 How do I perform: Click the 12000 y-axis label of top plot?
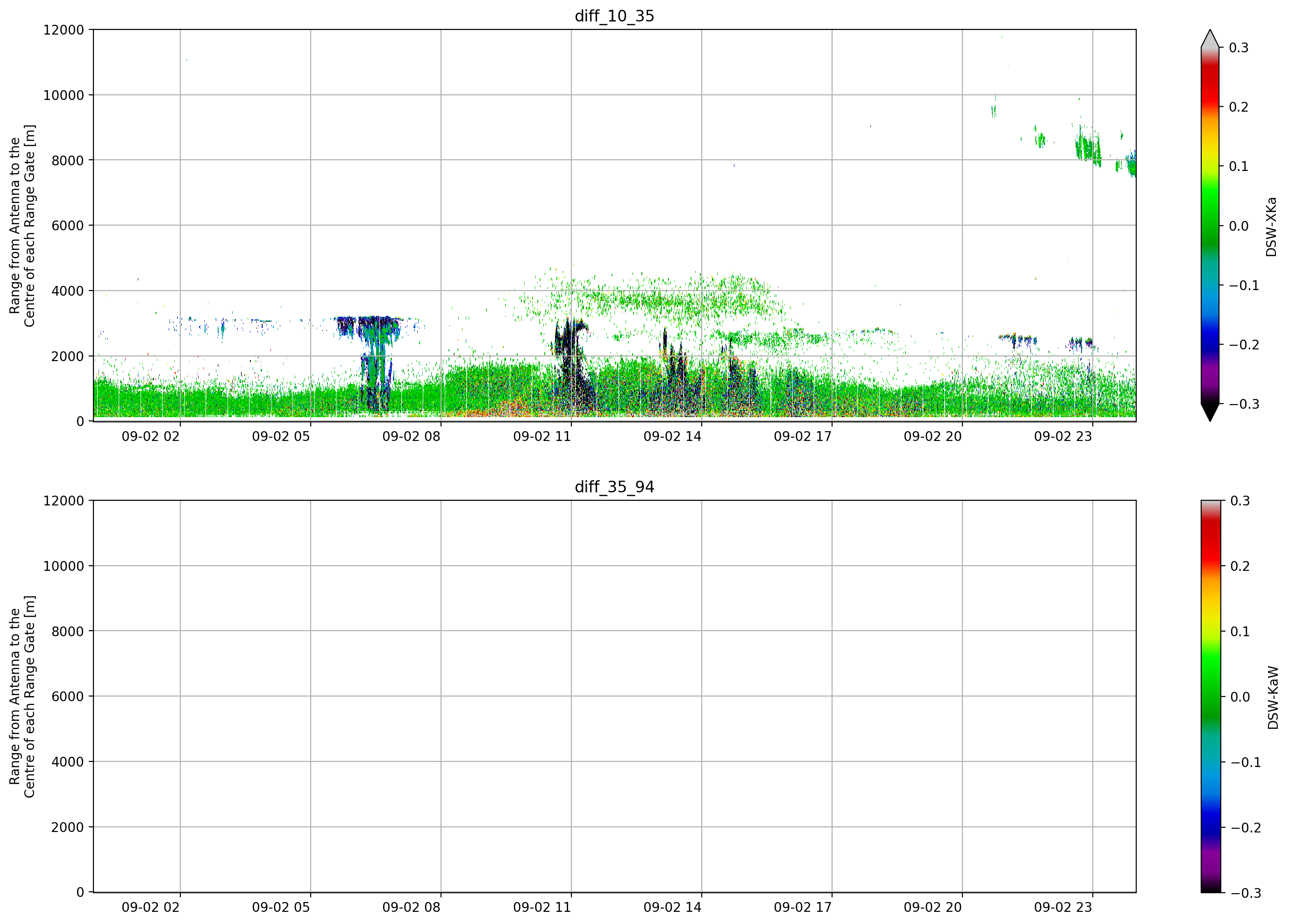coord(64,29)
